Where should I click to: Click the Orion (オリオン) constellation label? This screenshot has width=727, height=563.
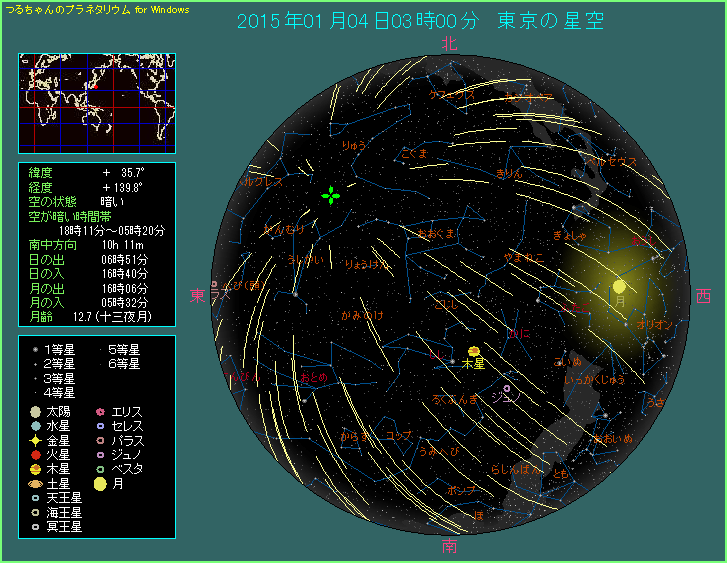tap(652, 325)
